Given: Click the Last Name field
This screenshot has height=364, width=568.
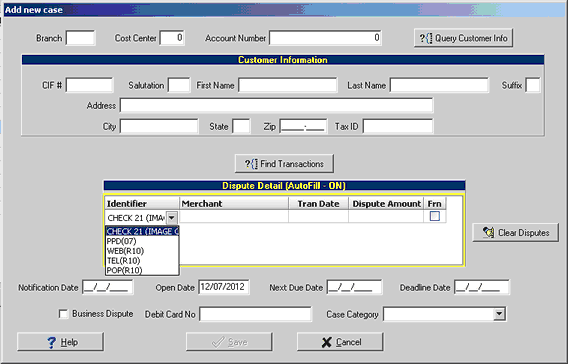Looking at the screenshot, I should pyautogui.click(x=439, y=85).
